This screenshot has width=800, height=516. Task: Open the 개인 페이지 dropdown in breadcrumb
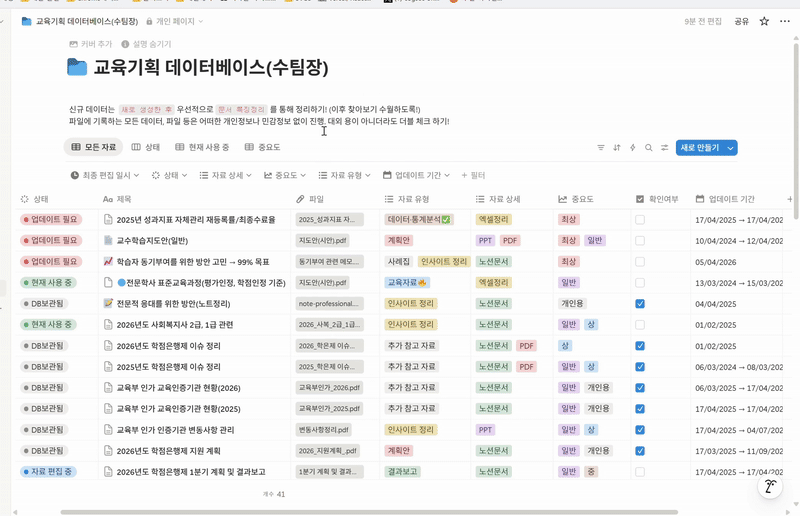174,21
